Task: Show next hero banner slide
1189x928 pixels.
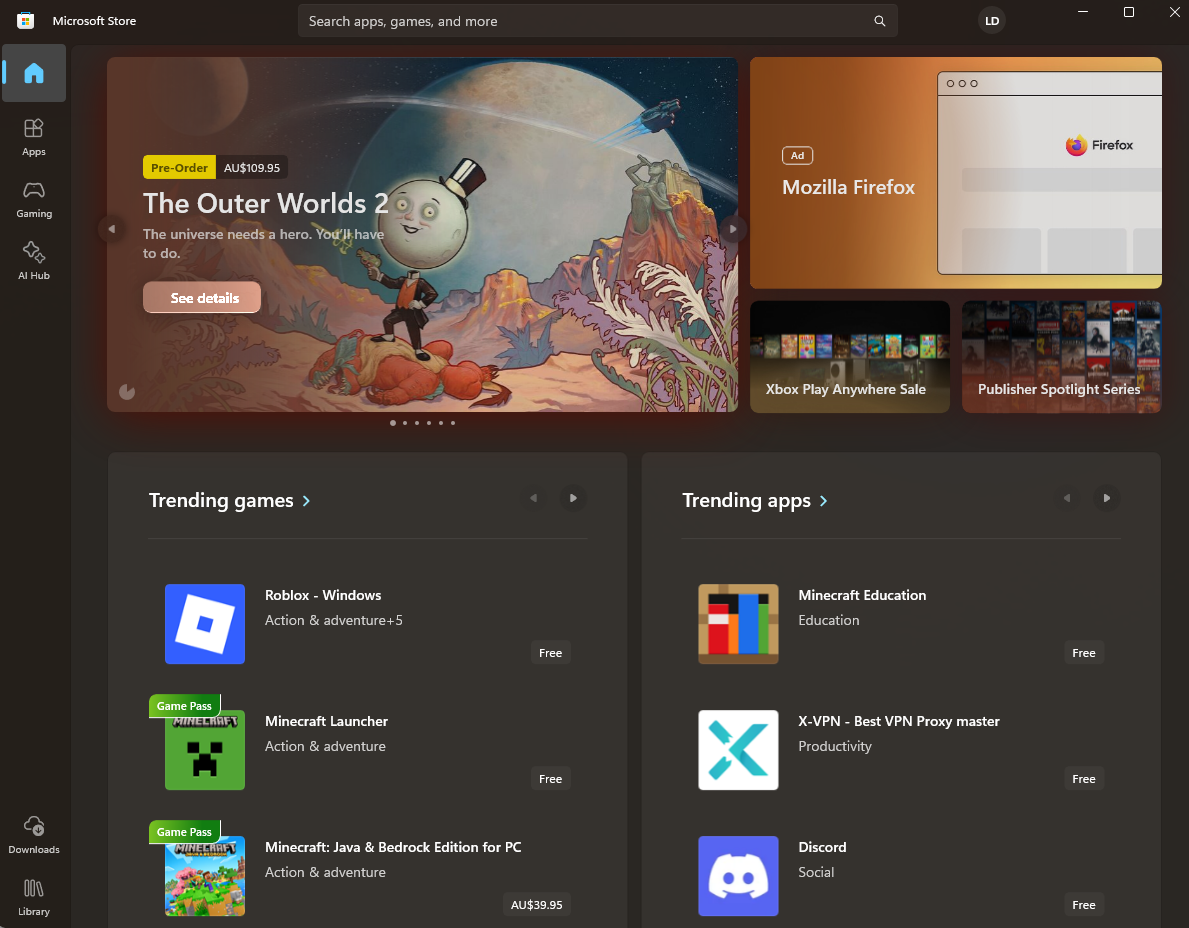Action: [x=733, y=230]
